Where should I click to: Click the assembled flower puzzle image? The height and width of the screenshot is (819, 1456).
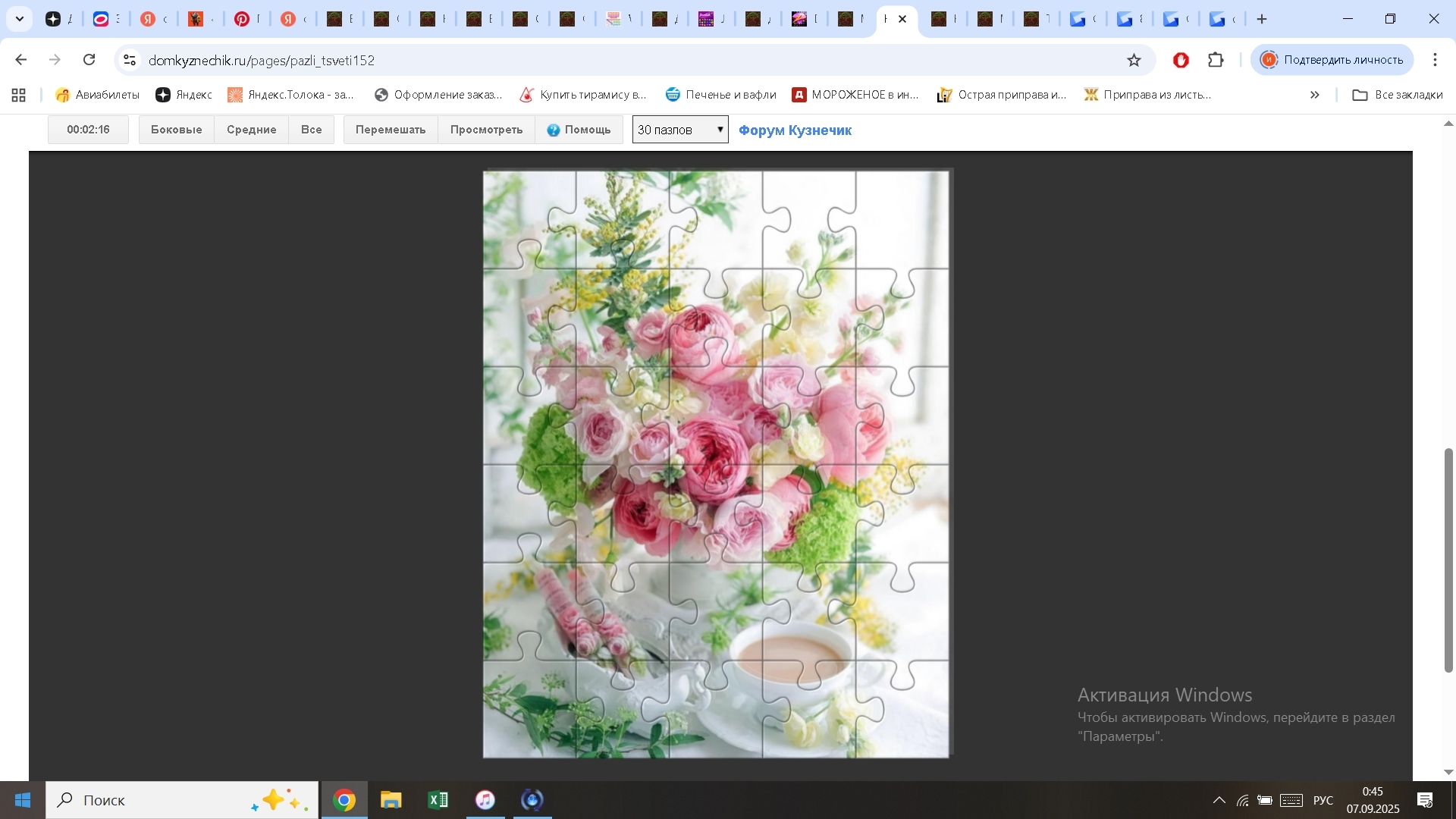point(716,464)
